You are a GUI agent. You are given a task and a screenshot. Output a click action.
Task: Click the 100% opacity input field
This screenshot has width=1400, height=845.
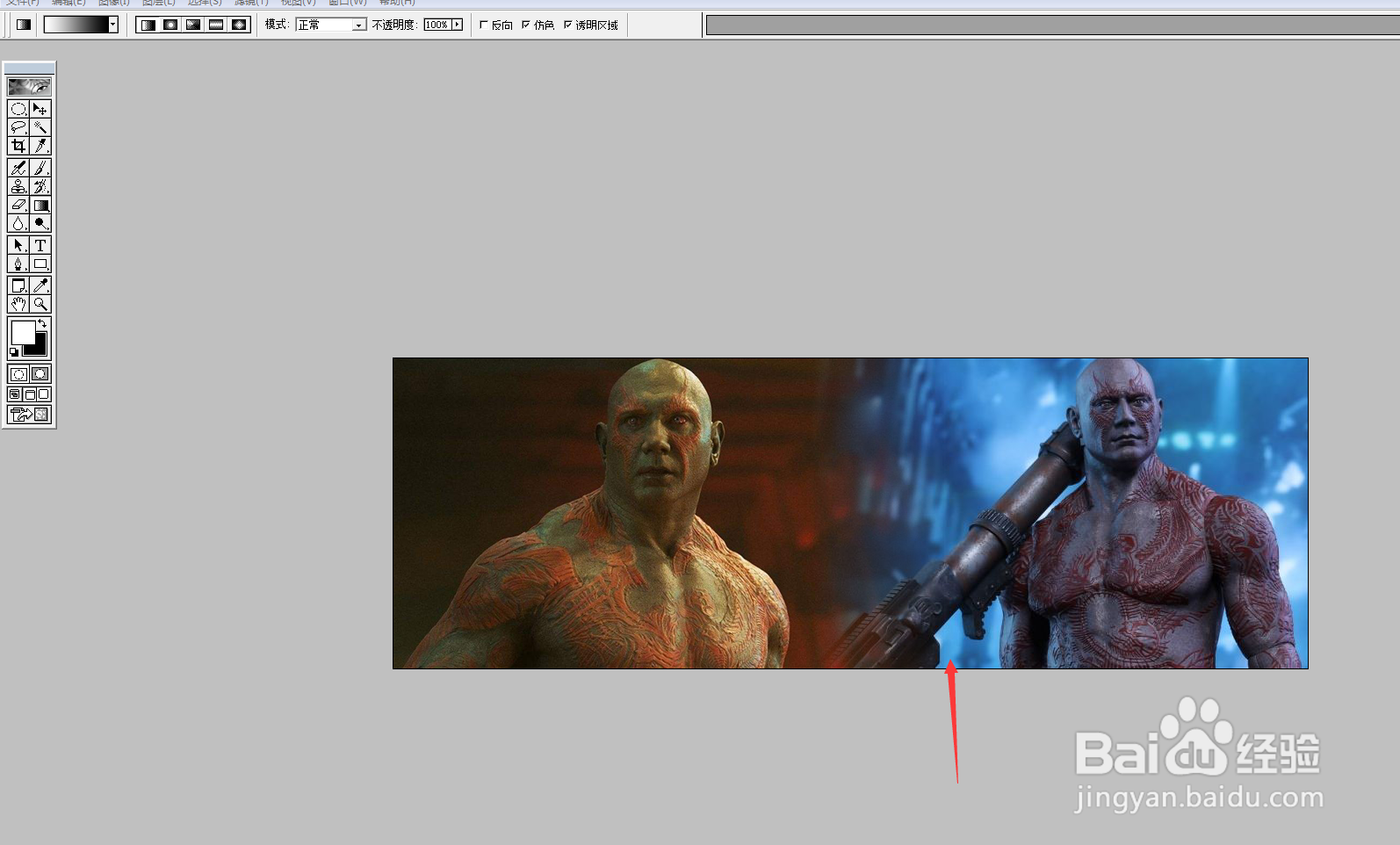tap(437, 25)
